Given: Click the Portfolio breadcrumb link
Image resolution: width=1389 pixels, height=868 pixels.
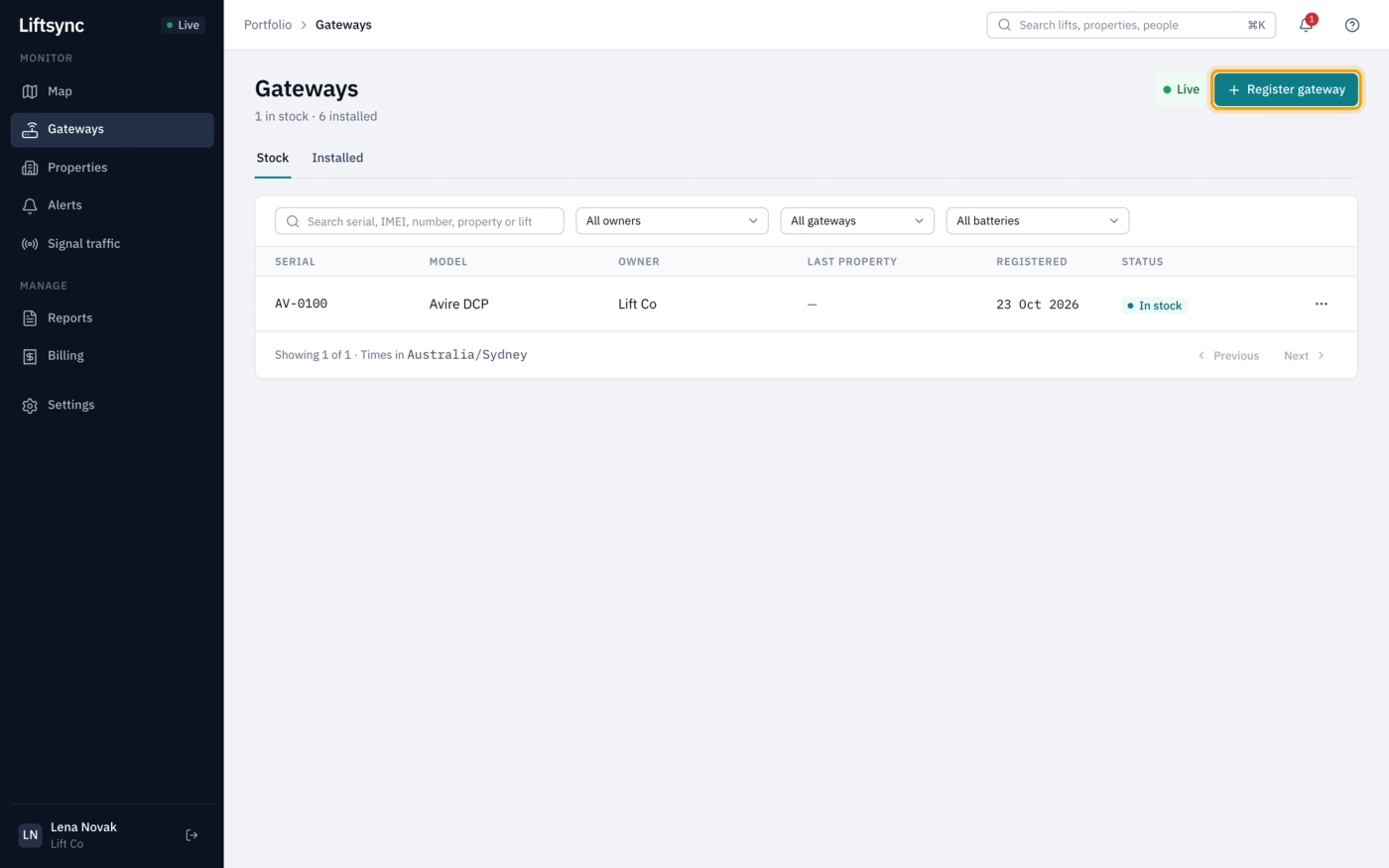Looking at the screenshot, I should click(268, 25).
